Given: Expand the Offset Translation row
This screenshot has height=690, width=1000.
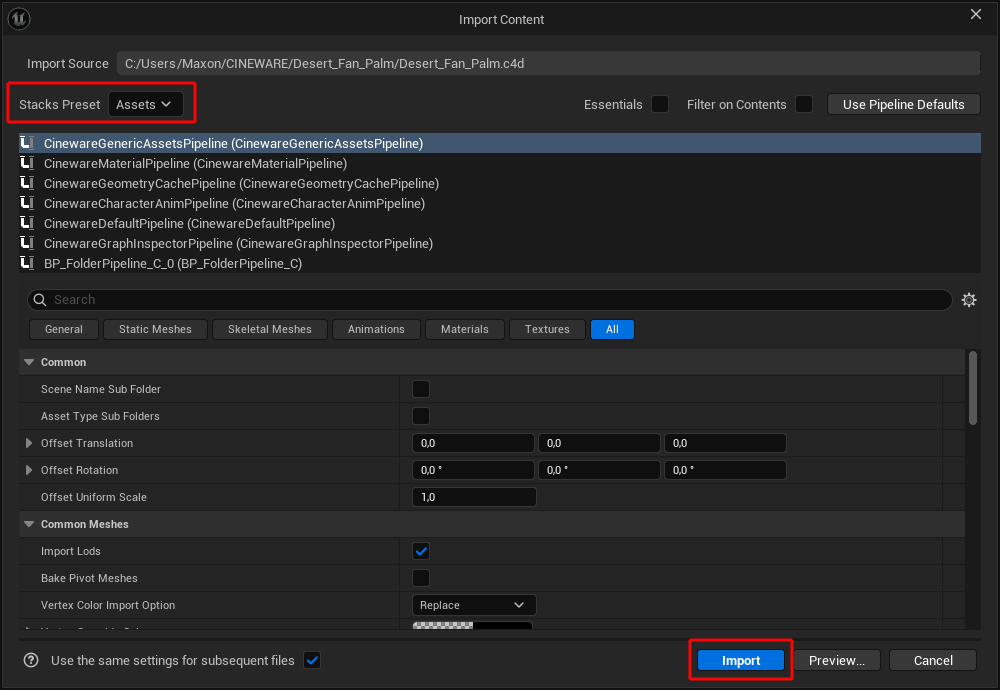Looking at the screenshot, I should 29,443.
